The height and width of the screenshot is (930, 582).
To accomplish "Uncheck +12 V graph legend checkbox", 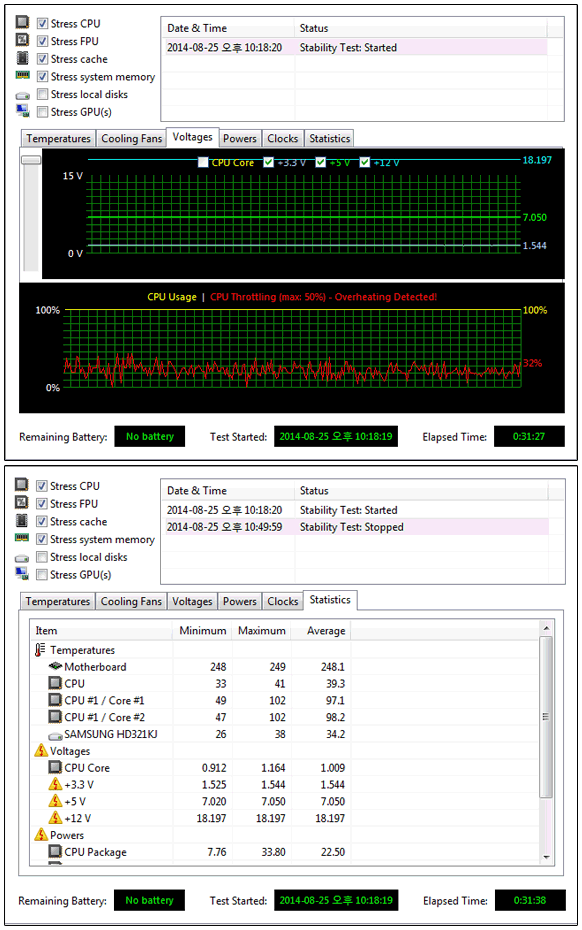I will [365, 162].
